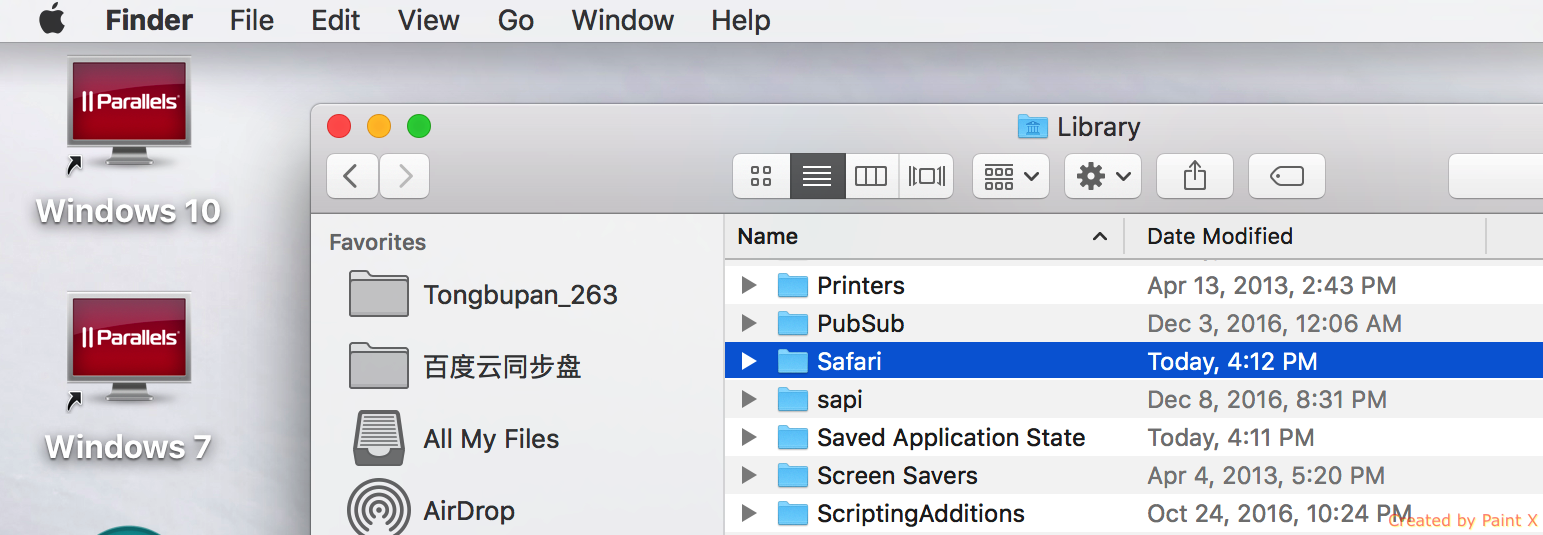Sort by the Name column header
The image size is (1543, 535).
924,237
